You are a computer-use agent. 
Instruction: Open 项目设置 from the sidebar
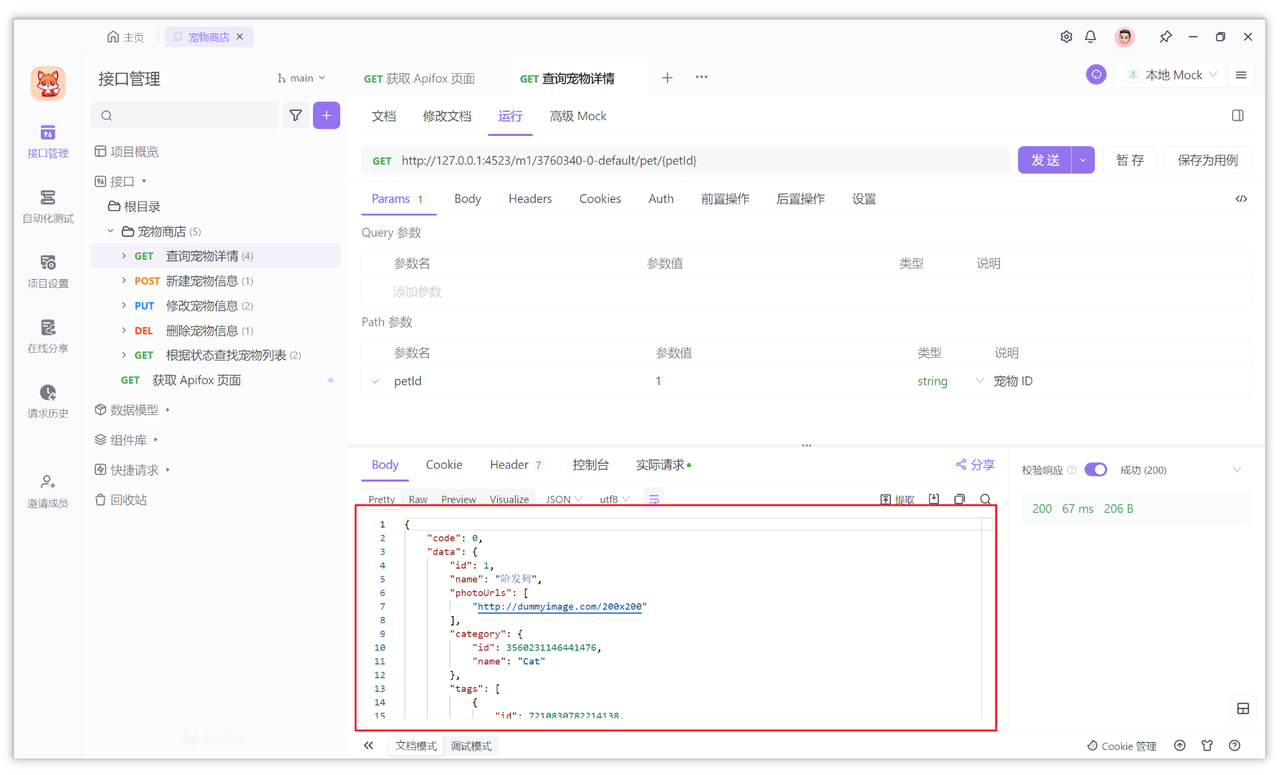pyautogui.click(x=48, y=271)
